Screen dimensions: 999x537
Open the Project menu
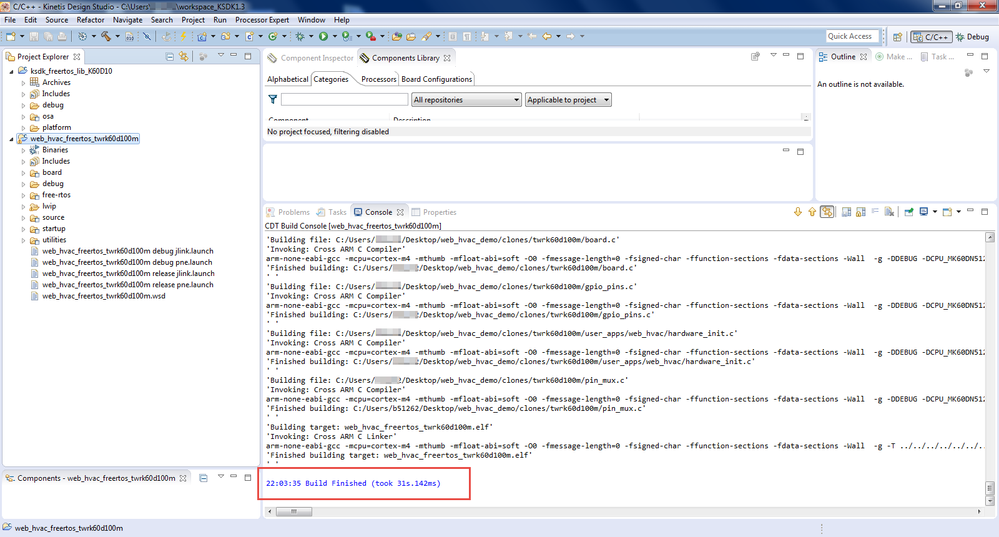pos(193,20)
